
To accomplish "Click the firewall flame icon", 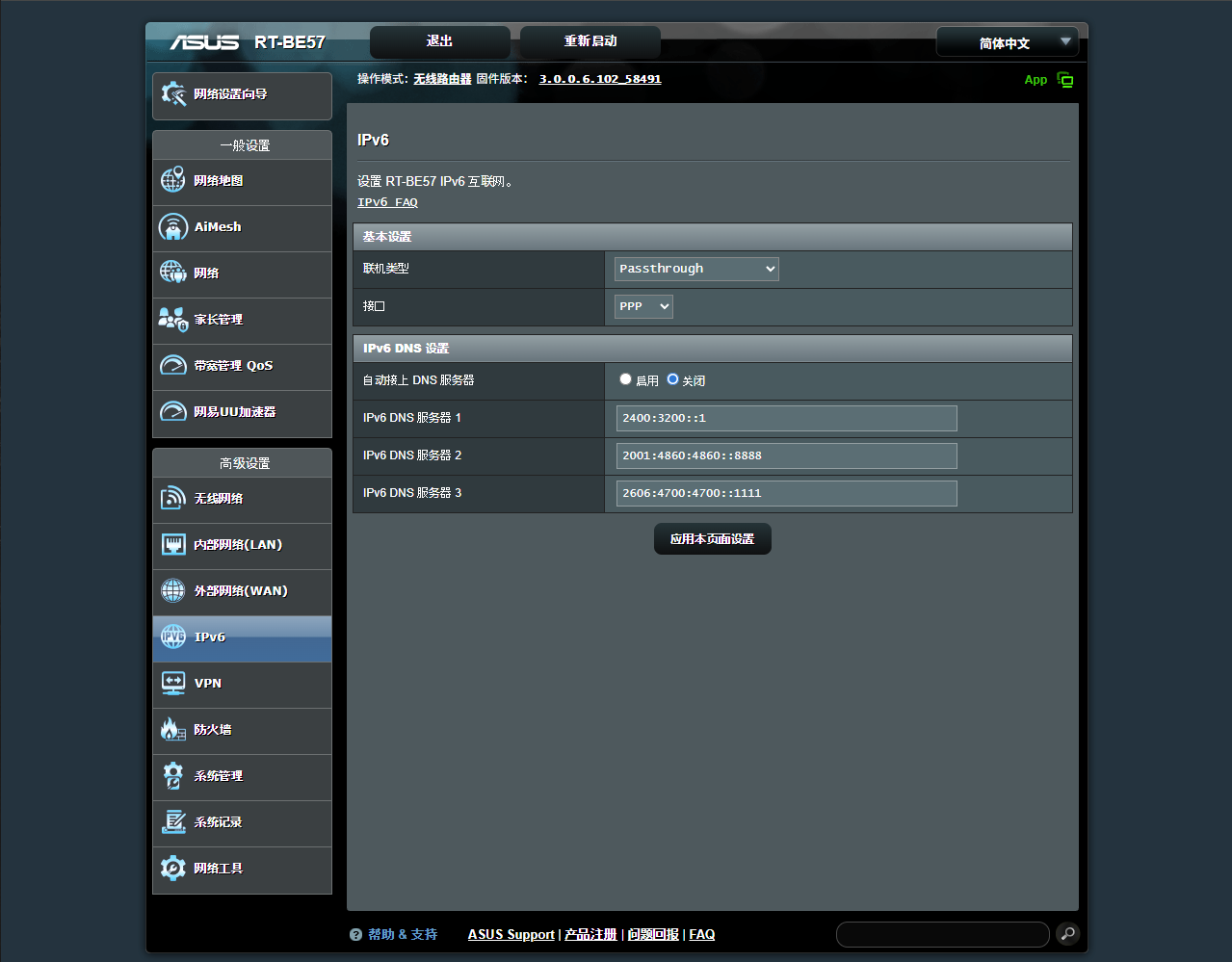I will click(x=172, y=729).
